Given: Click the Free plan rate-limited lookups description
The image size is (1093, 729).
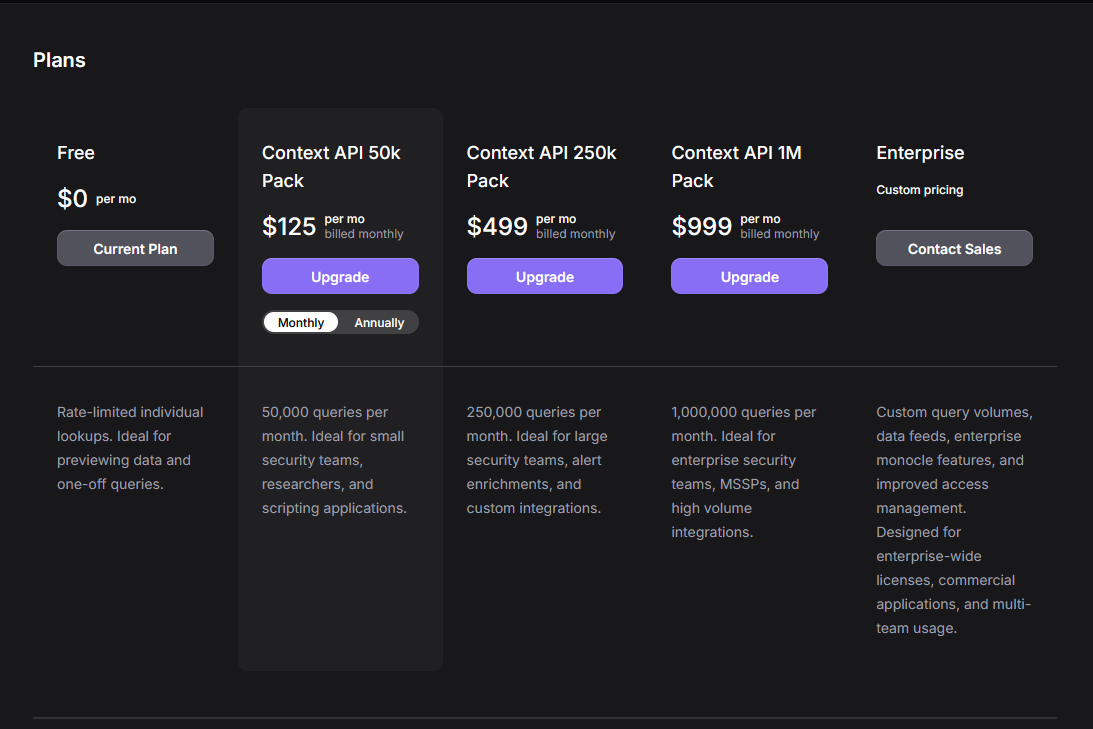Looking at the screenshot, I should point(130,448).
